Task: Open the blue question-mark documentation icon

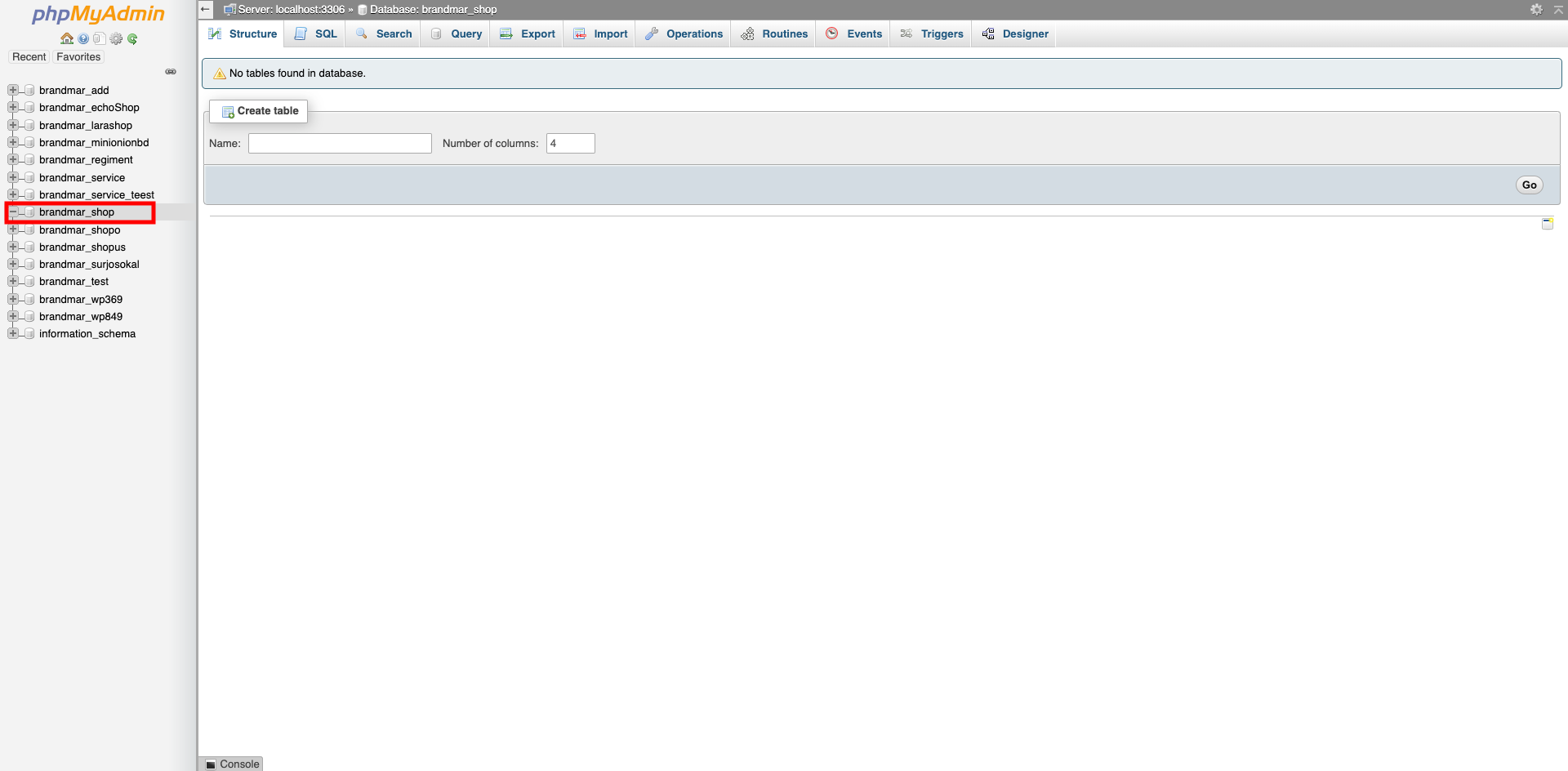Action: pyautogui.click(x=83, y=38)
